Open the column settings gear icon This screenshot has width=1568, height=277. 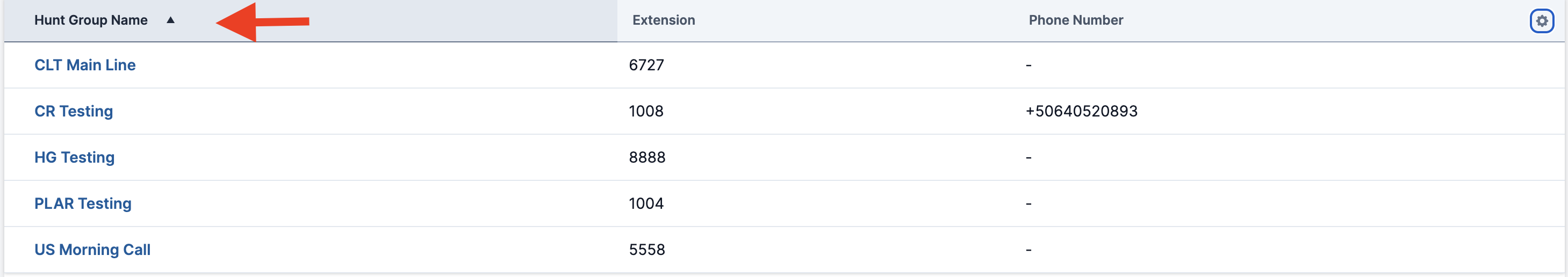pos(1541,20)
